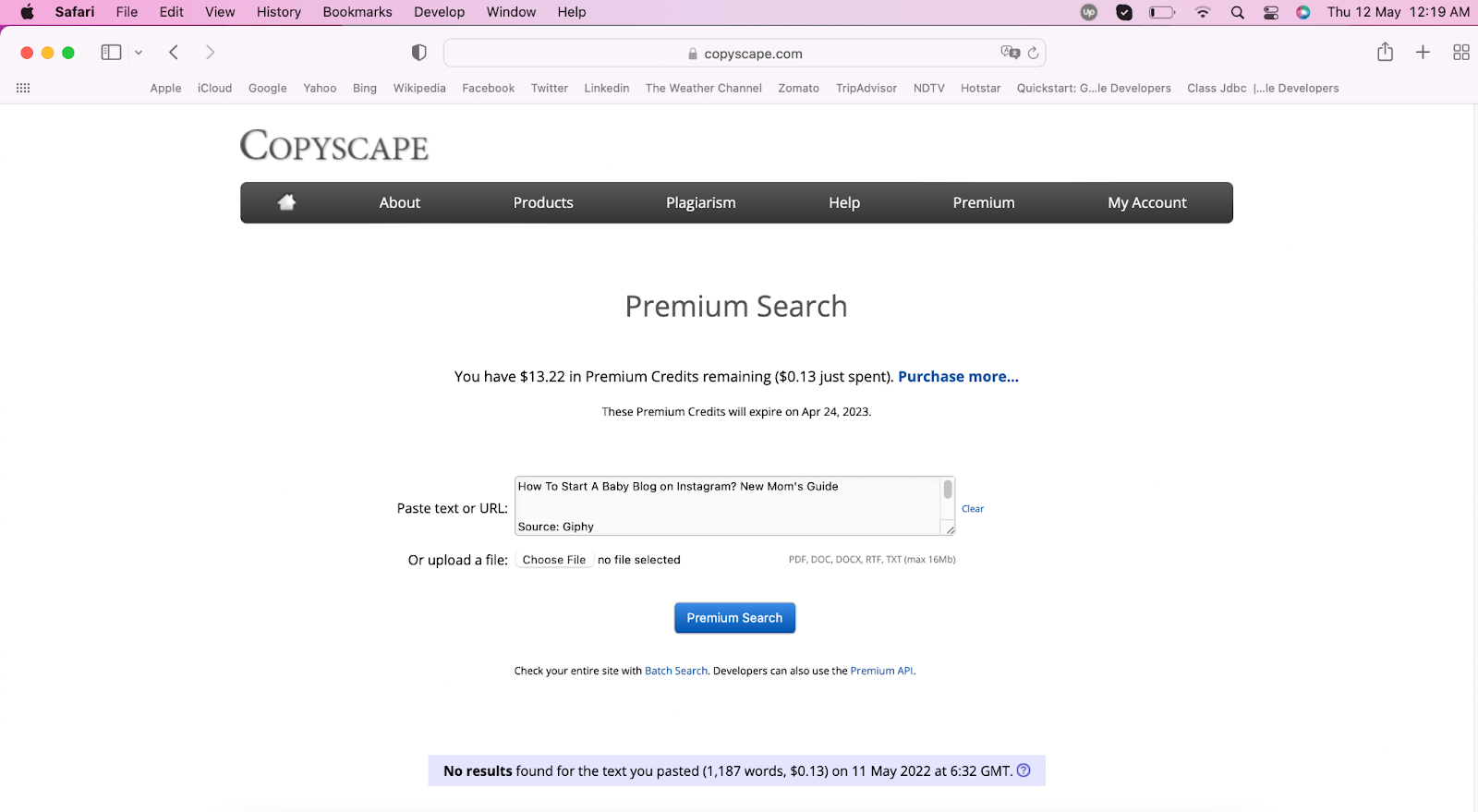Show the tab overview grid icon
Image resolution: width=1478 pixels, height=812 pixels.
coord(1461,53)
